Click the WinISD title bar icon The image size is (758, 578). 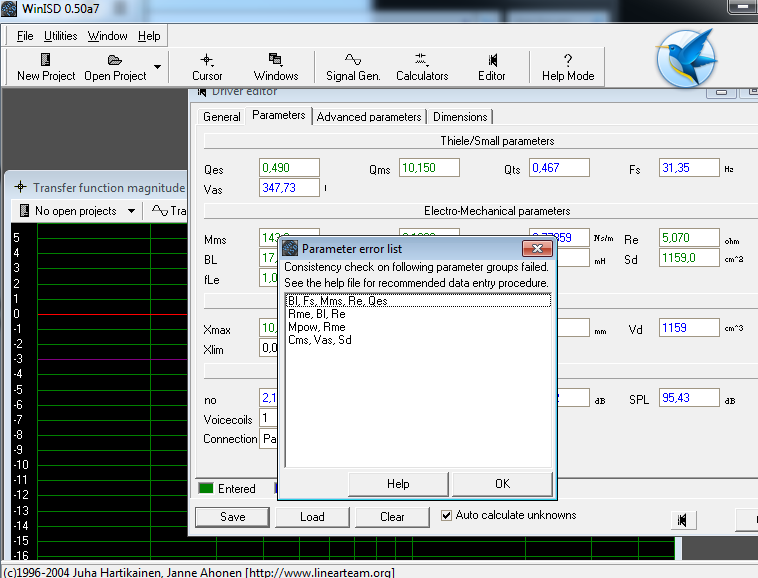coord(9,8)
